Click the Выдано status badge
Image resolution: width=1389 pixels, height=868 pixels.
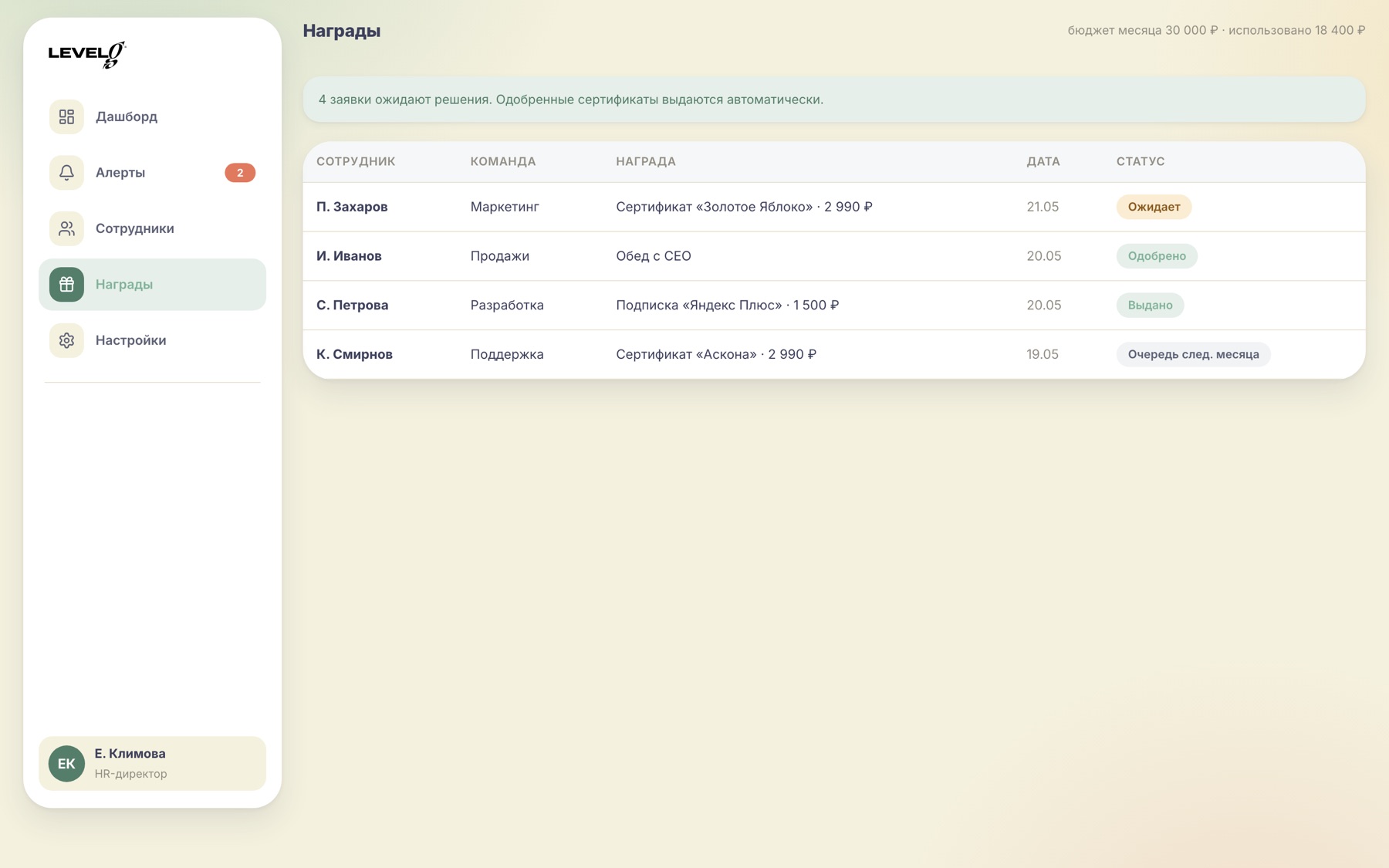coord(1150,305)
